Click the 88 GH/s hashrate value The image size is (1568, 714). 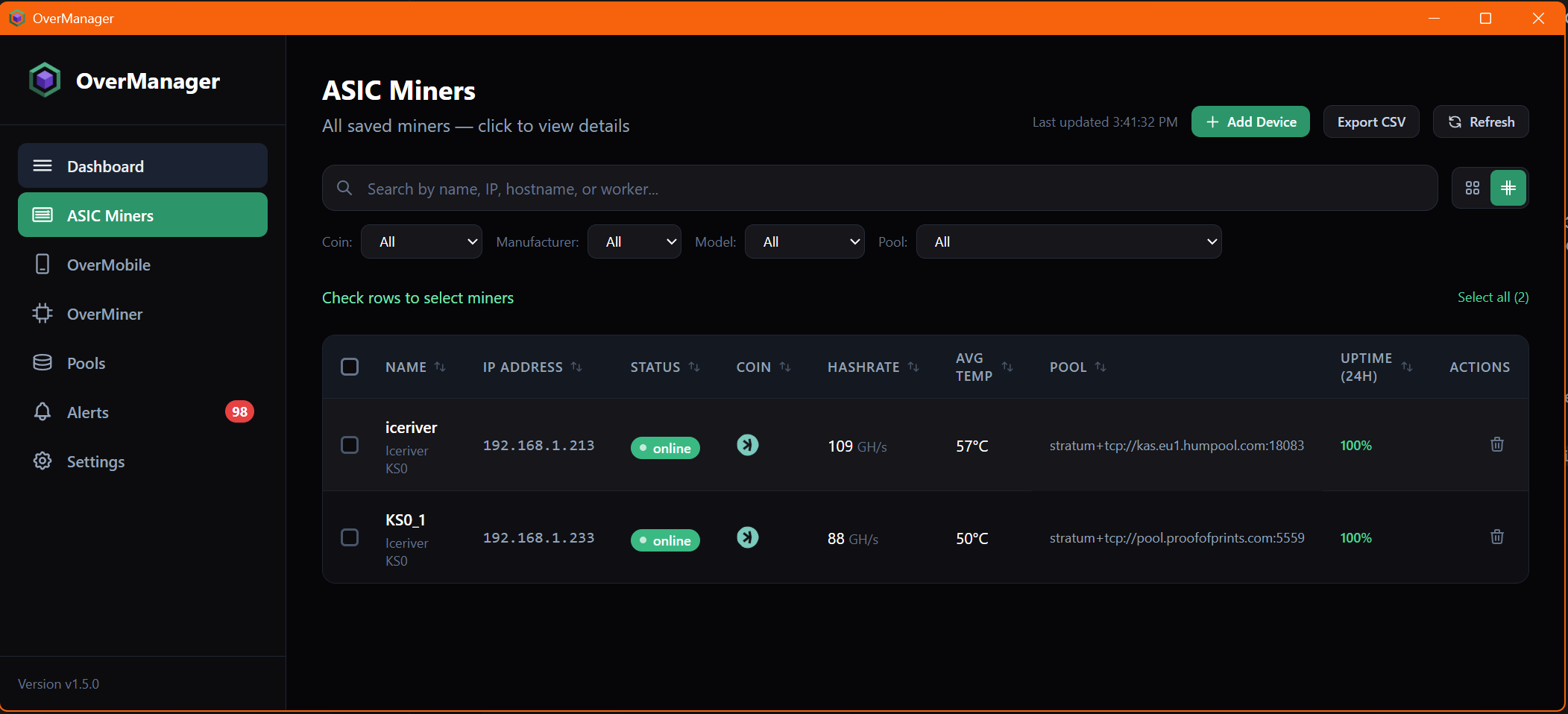click(853, 538)
